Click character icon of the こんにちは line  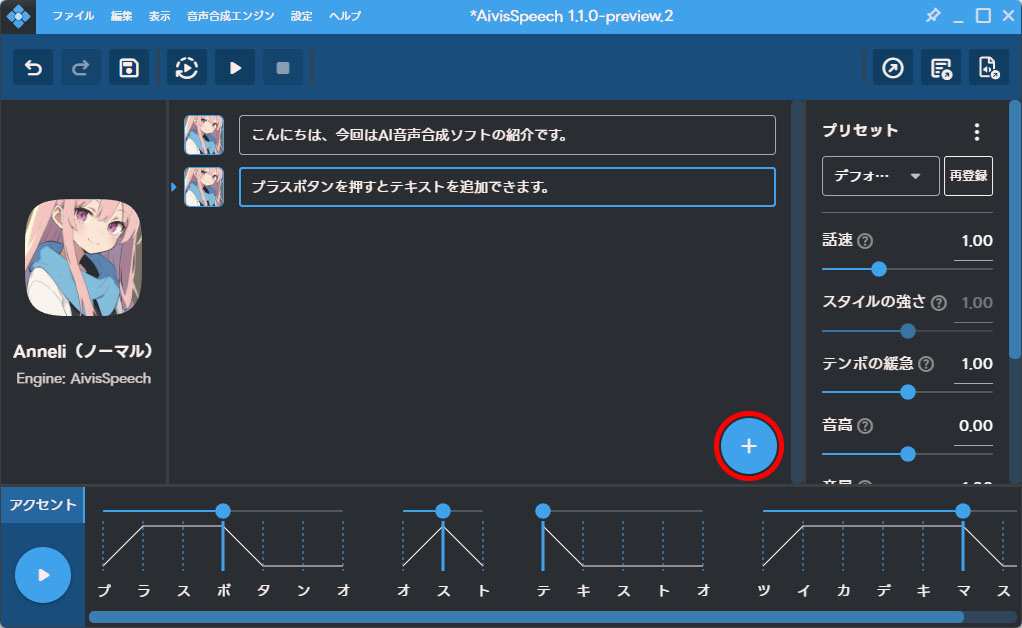204,135
